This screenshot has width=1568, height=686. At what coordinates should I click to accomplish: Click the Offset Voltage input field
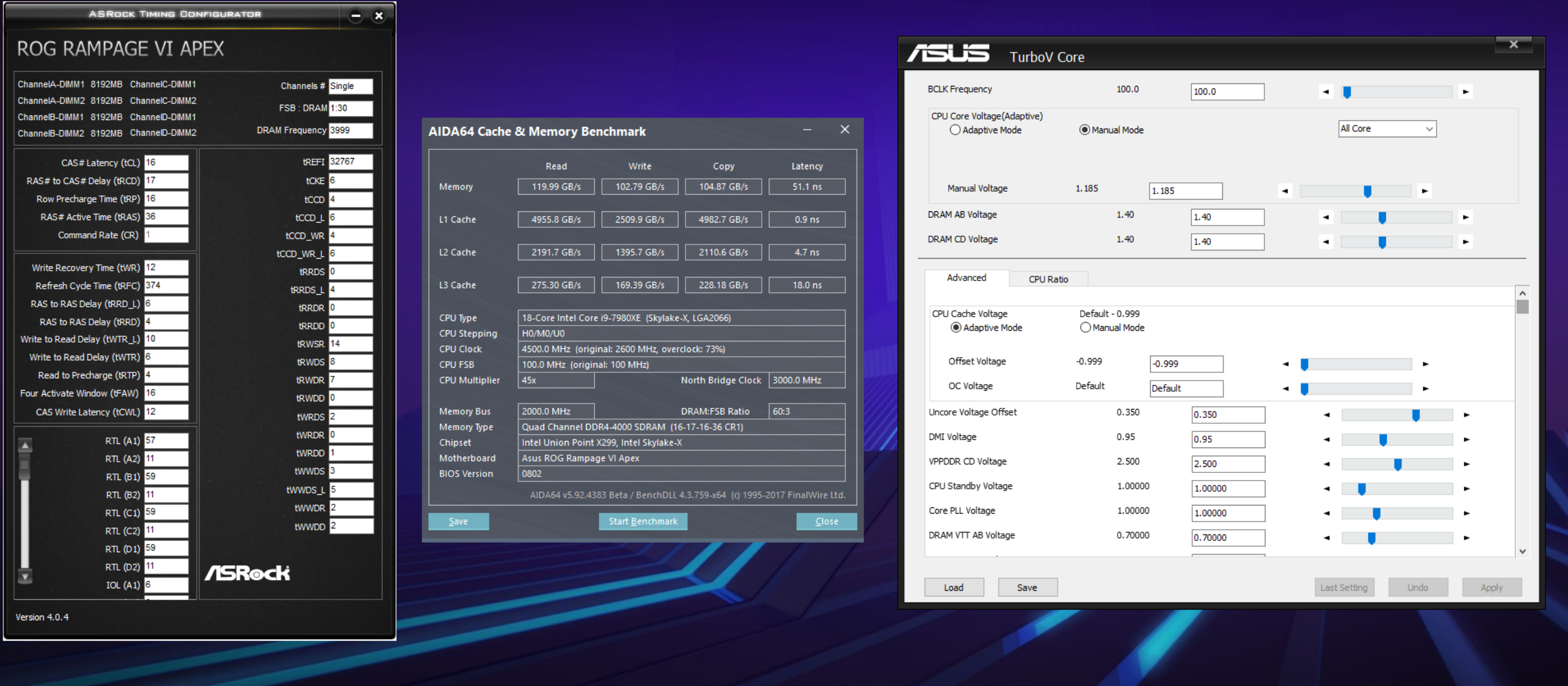(x=1186, y=364)
